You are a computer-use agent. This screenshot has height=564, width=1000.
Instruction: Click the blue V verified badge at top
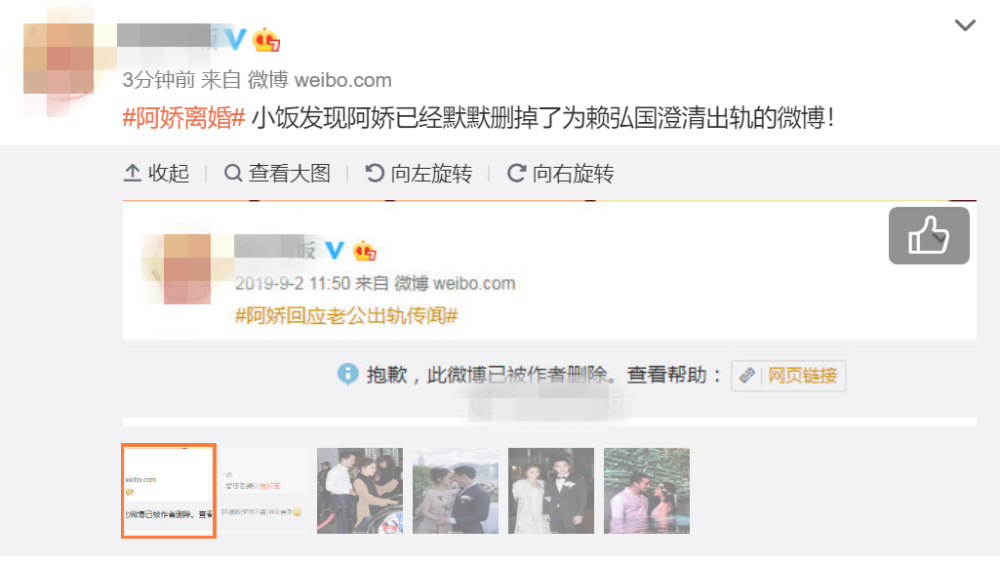235,39
